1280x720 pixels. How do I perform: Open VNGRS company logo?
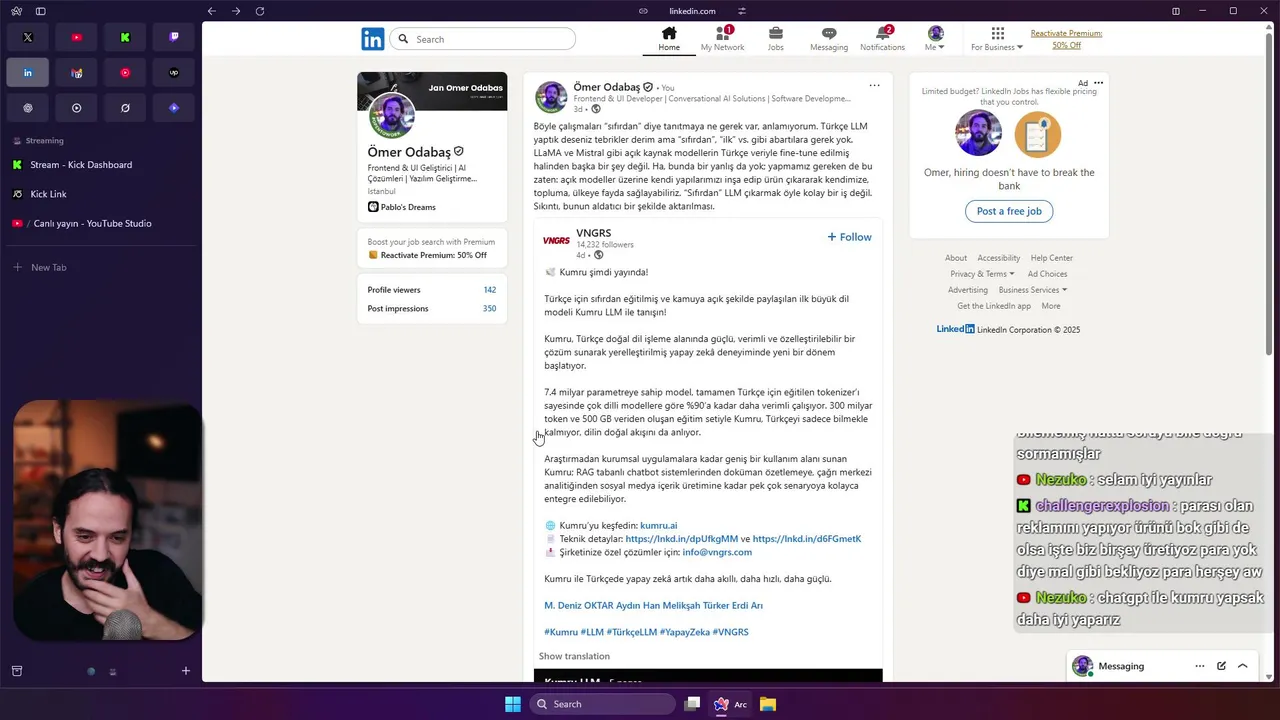tap(556, 241)
